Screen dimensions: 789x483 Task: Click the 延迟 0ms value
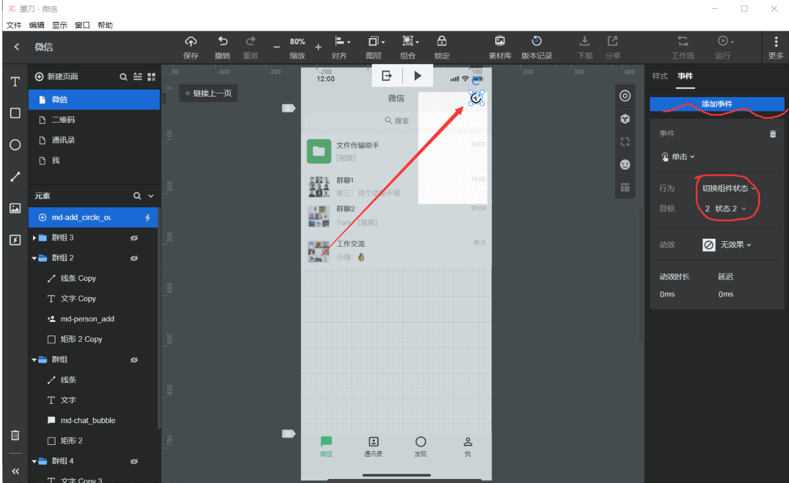(726, 294)
